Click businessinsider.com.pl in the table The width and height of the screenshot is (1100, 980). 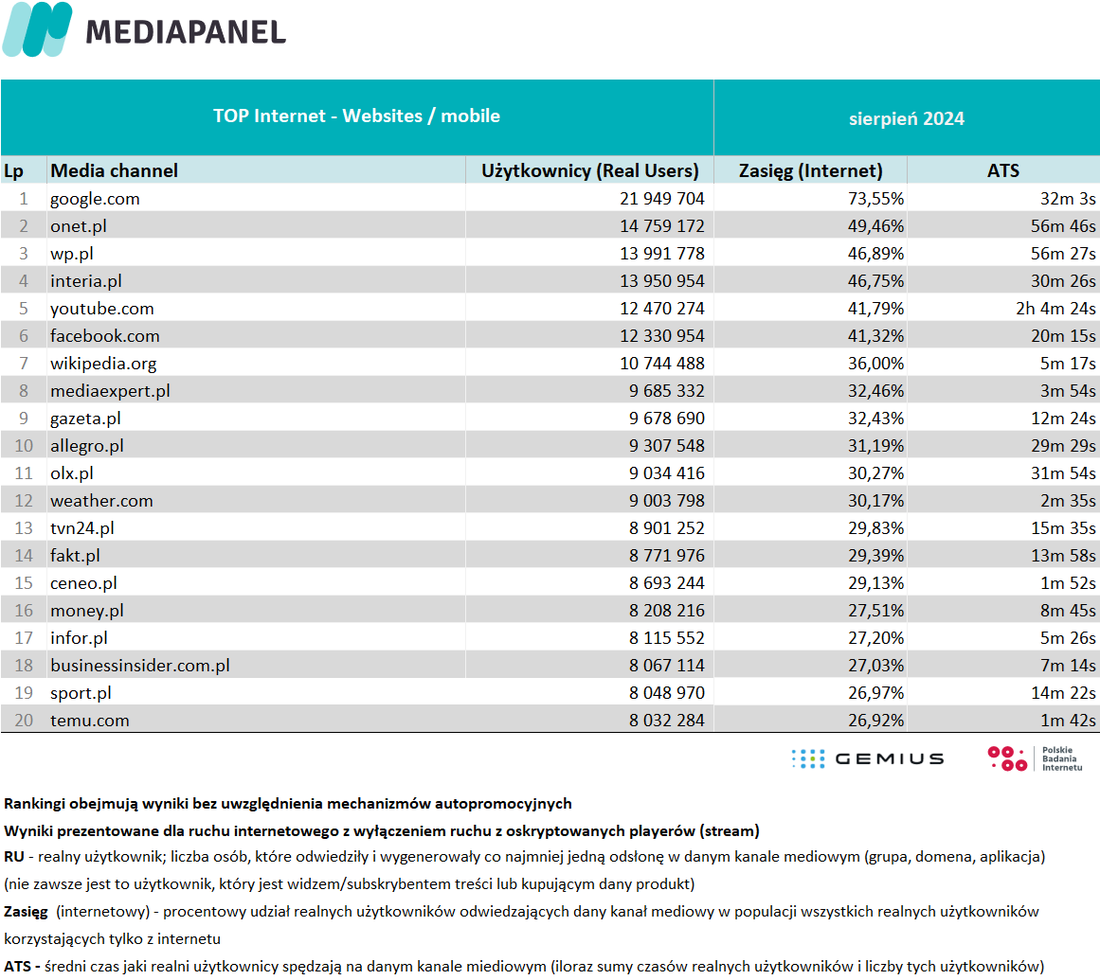point(140,665)
